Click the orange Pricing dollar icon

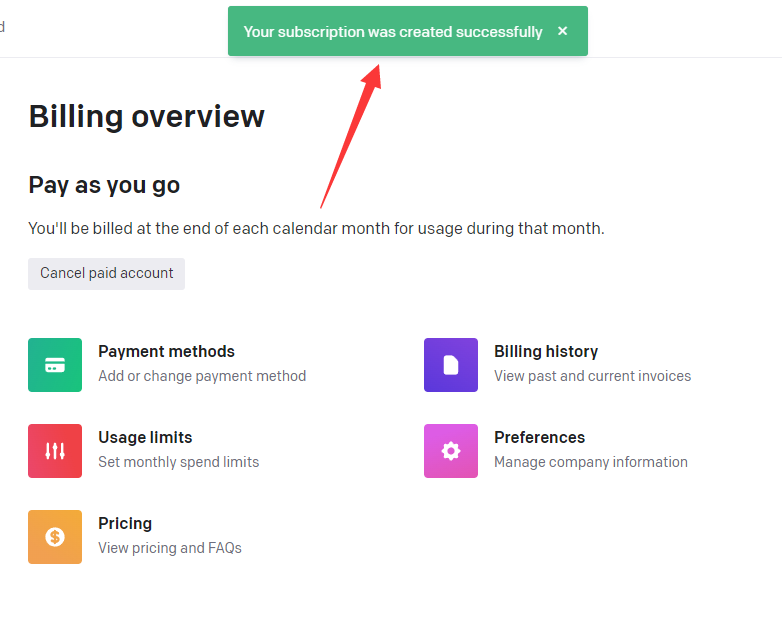pyautogui.click(x=55, y=537)
